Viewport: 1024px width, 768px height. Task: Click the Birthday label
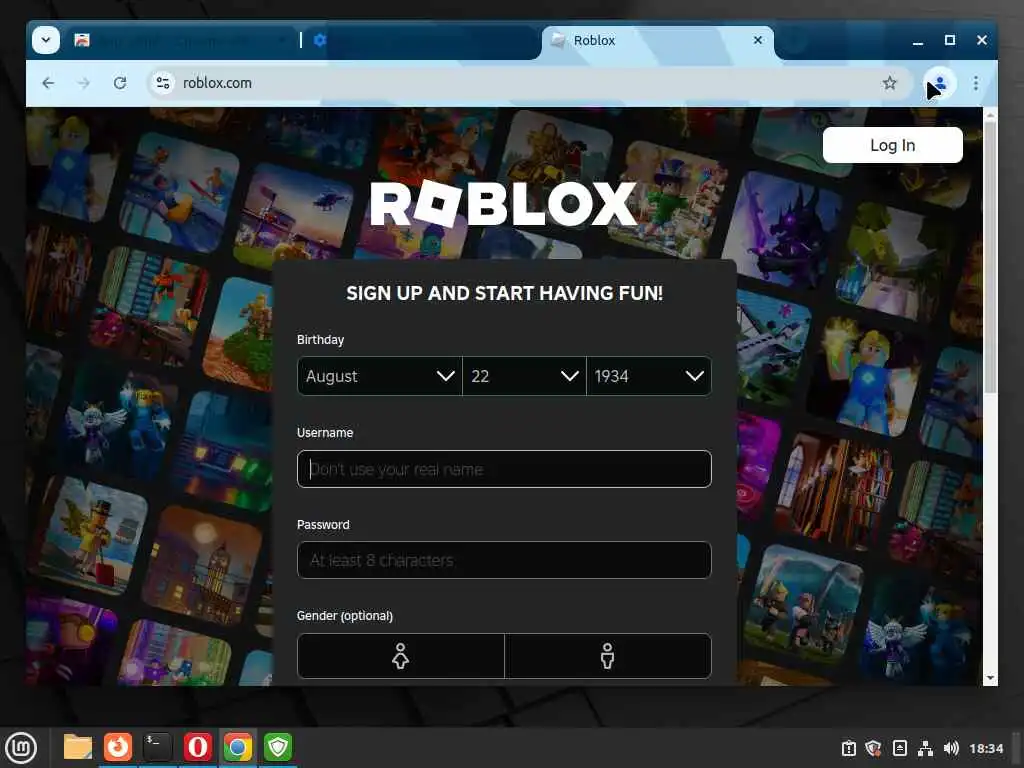pos(320,340)
